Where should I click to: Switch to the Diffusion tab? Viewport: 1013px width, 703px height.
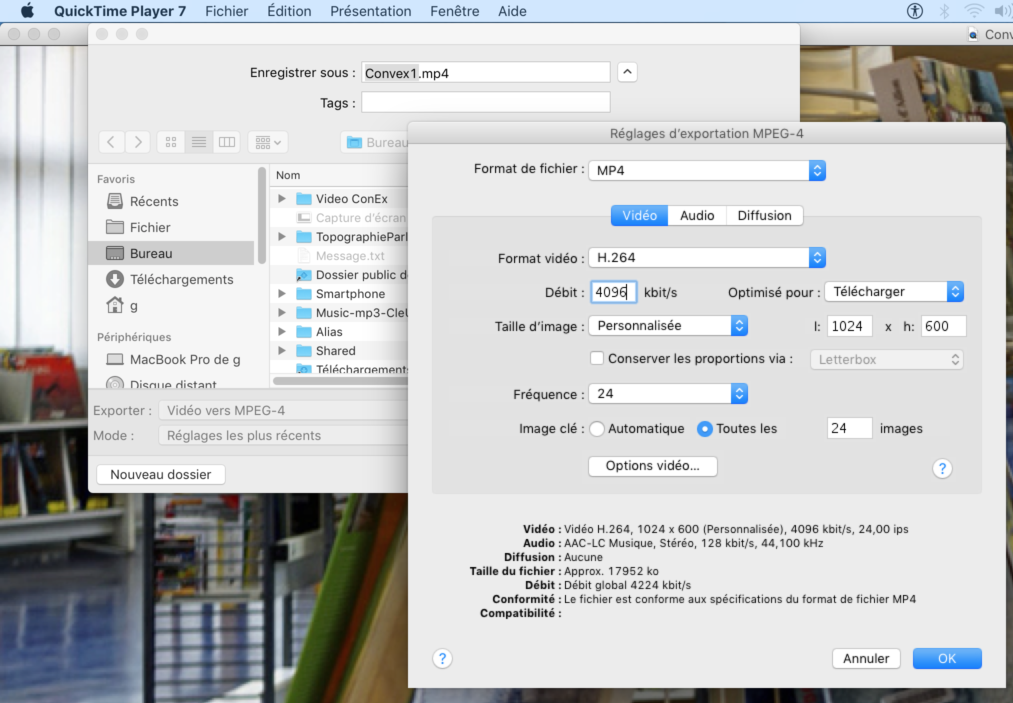(764, 216)
